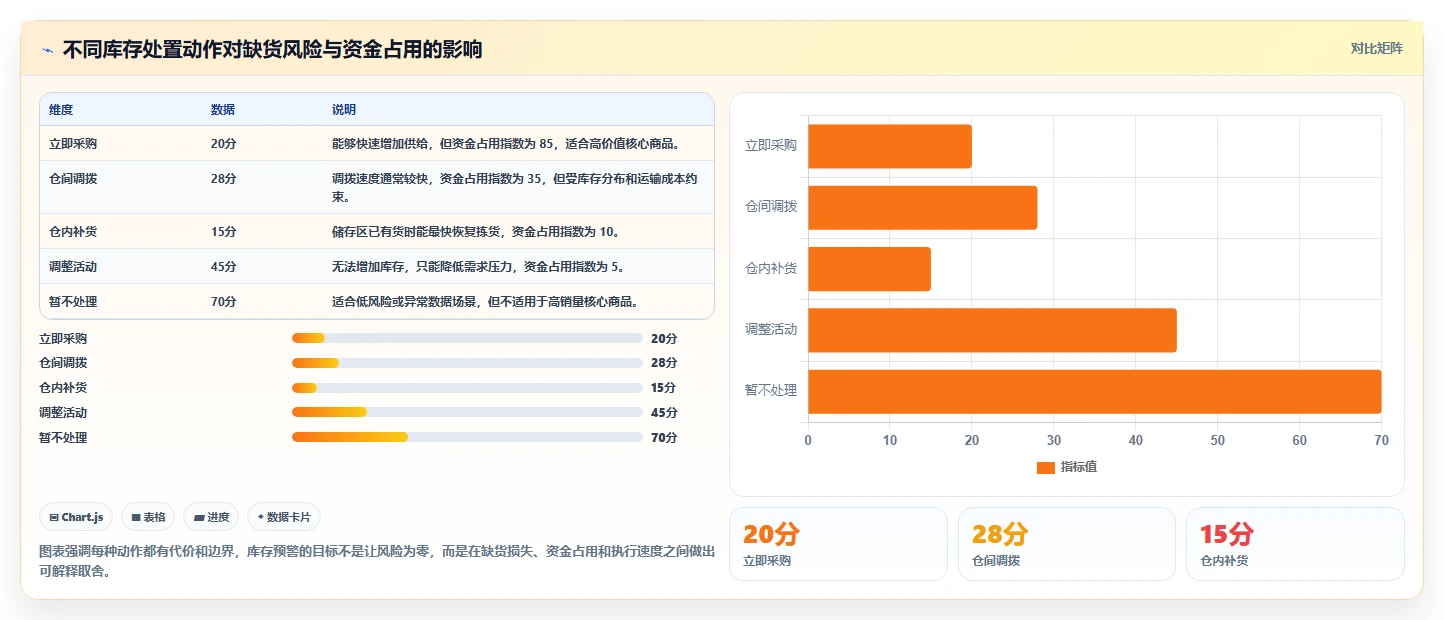Image resolution: width=1444 pixels, height=620 pixels.
Task: Click the x-axis tick label 40
Action: click(x=1136, y=441)
